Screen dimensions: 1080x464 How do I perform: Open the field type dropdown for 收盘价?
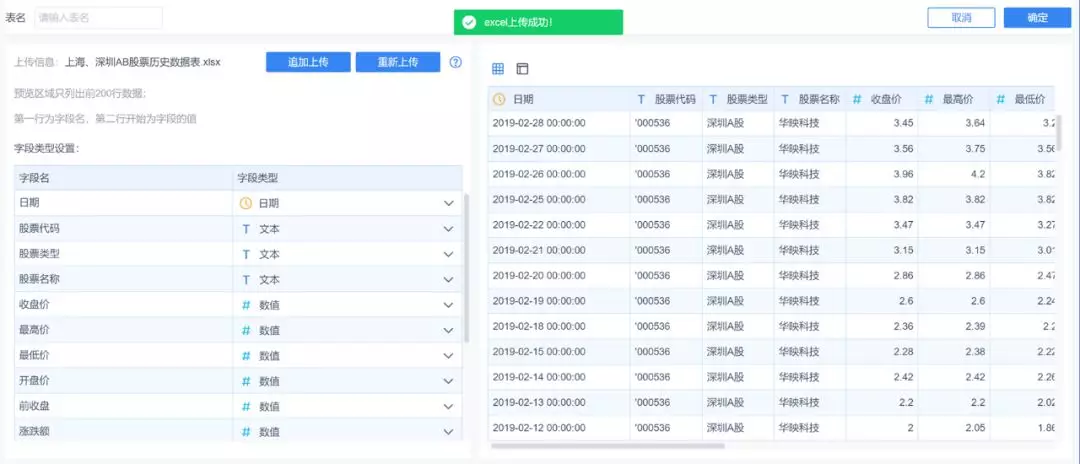[x=448, y=305]
